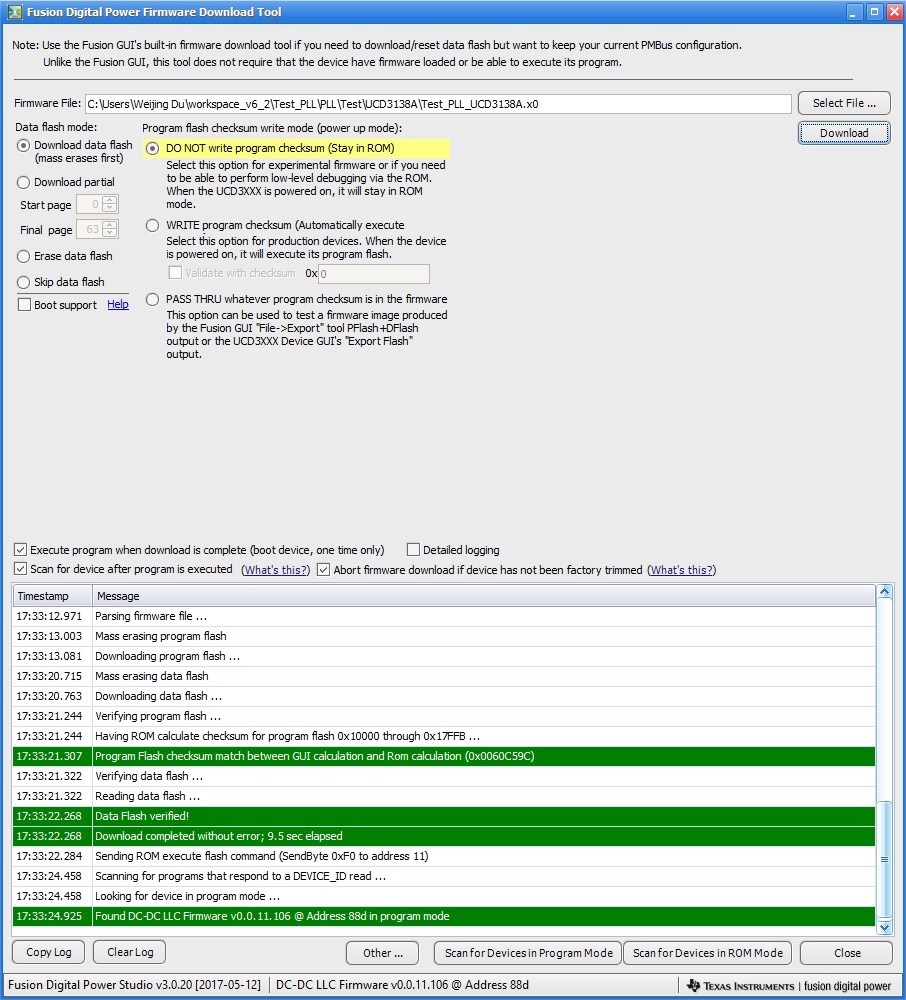Increase Start page spinner value
The image size is (906, 1000).
click(x=110, y=200)
